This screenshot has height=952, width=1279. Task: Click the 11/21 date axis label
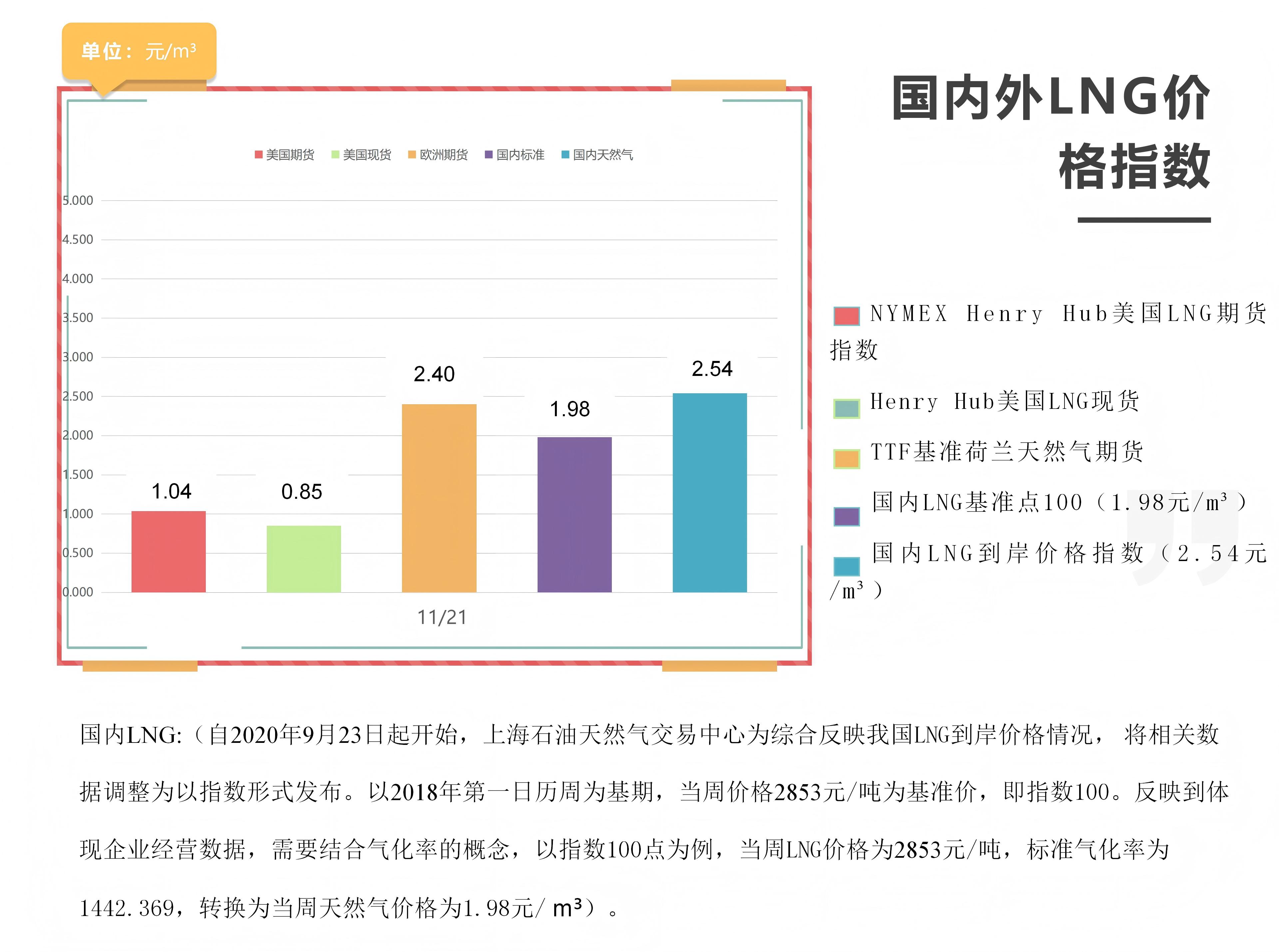click(442, 618)
